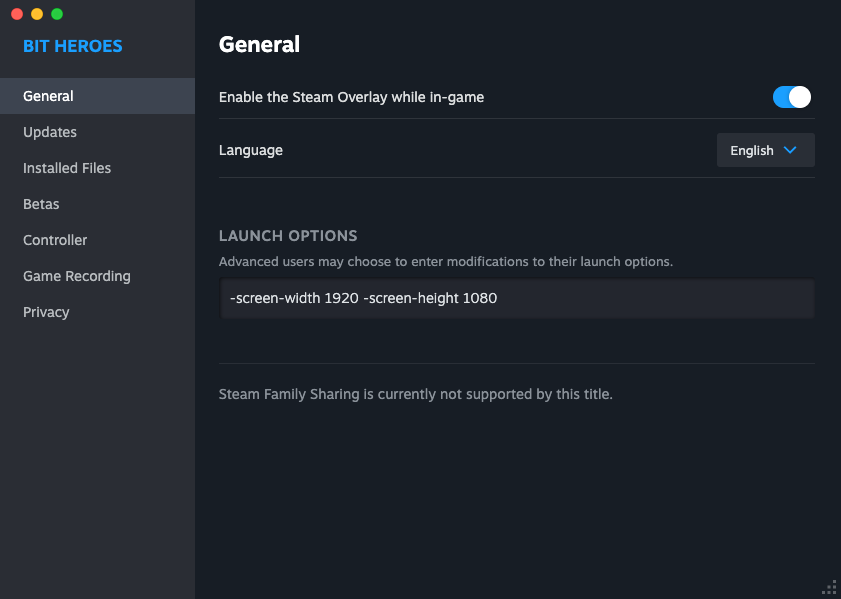841x599 pixels.
Task: Maximize the window using the green button
Action: (x=57, y=14)
